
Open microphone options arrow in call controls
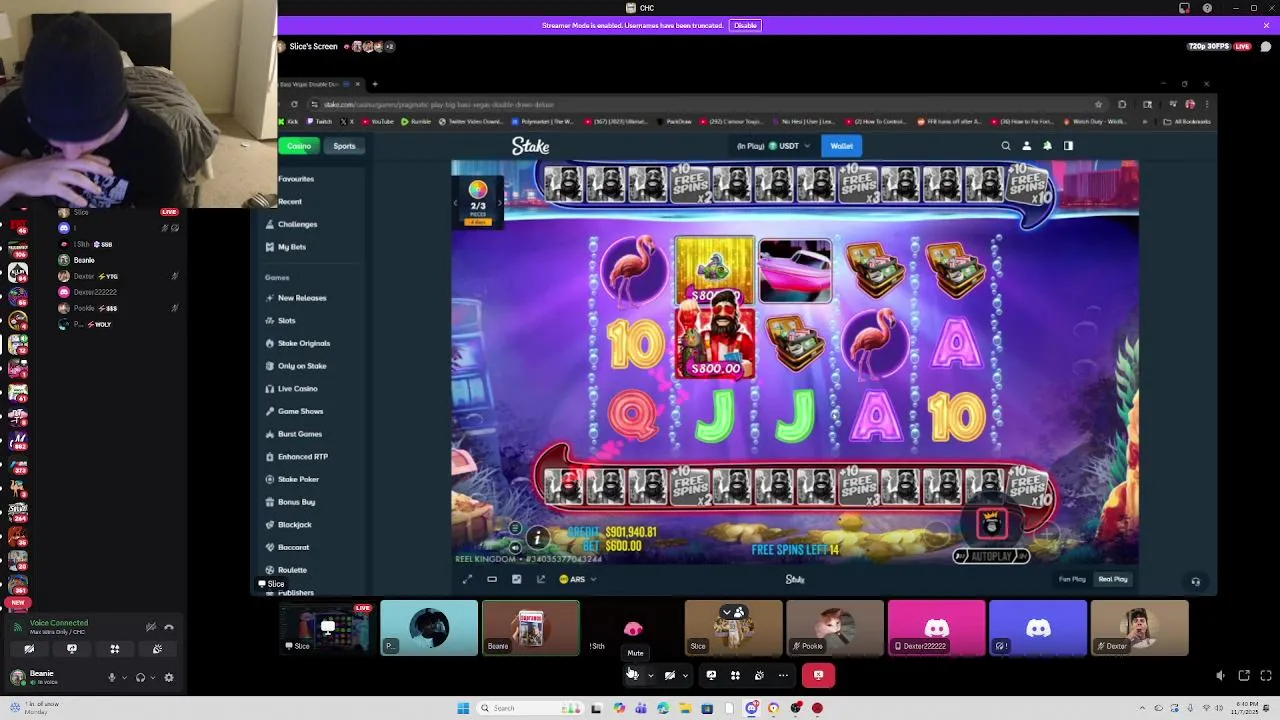coord(650,676)
